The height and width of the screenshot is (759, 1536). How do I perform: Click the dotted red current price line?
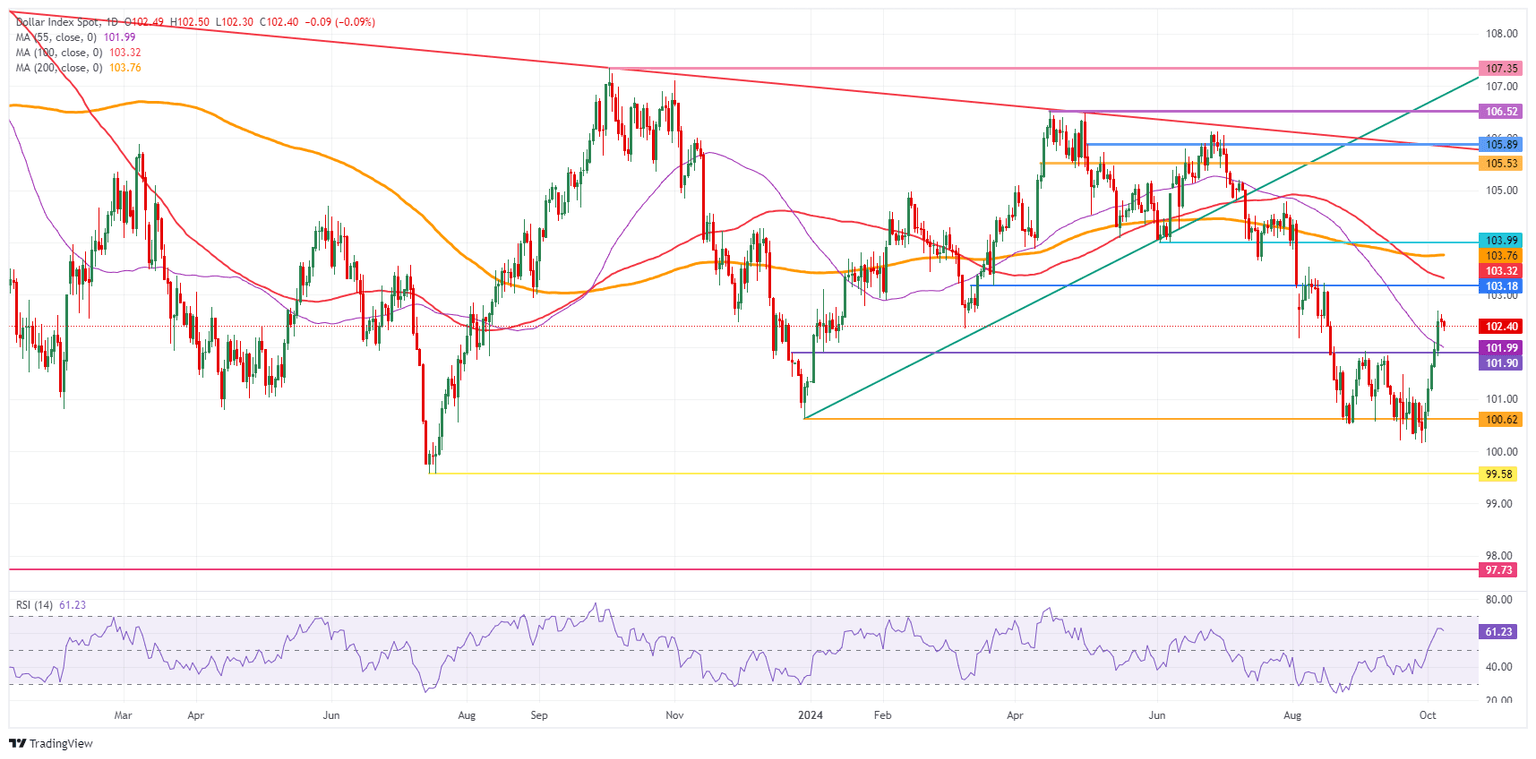700,325
